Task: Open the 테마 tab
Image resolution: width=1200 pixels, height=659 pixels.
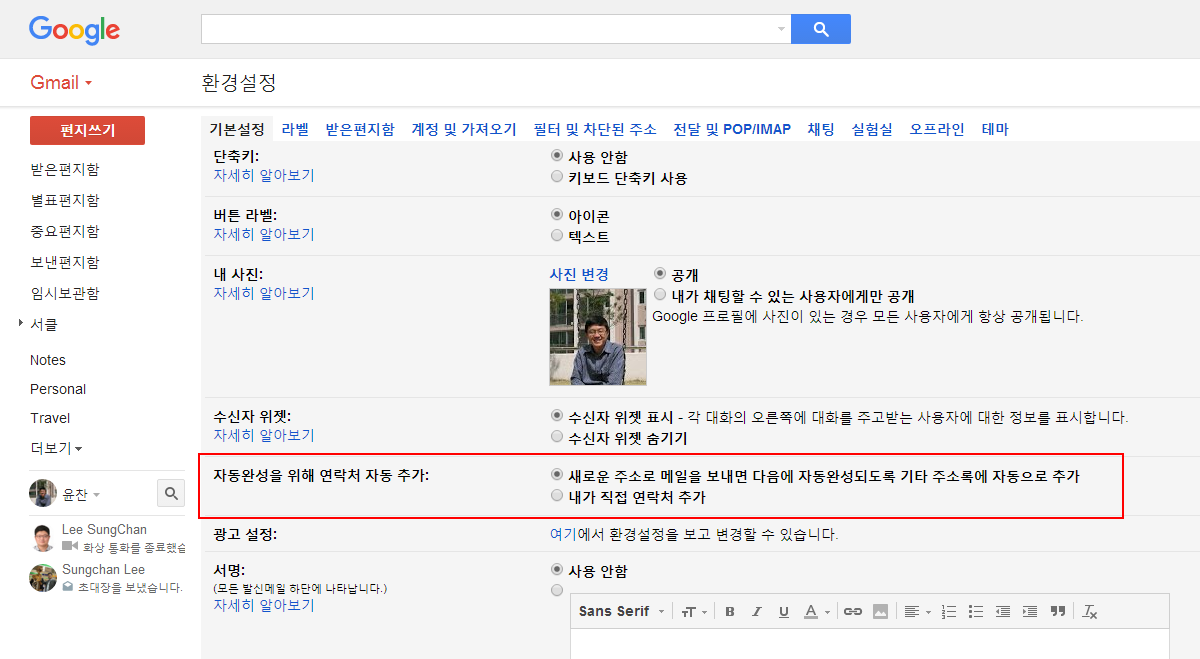Action: pyautogui.click(x=995, y=129)
